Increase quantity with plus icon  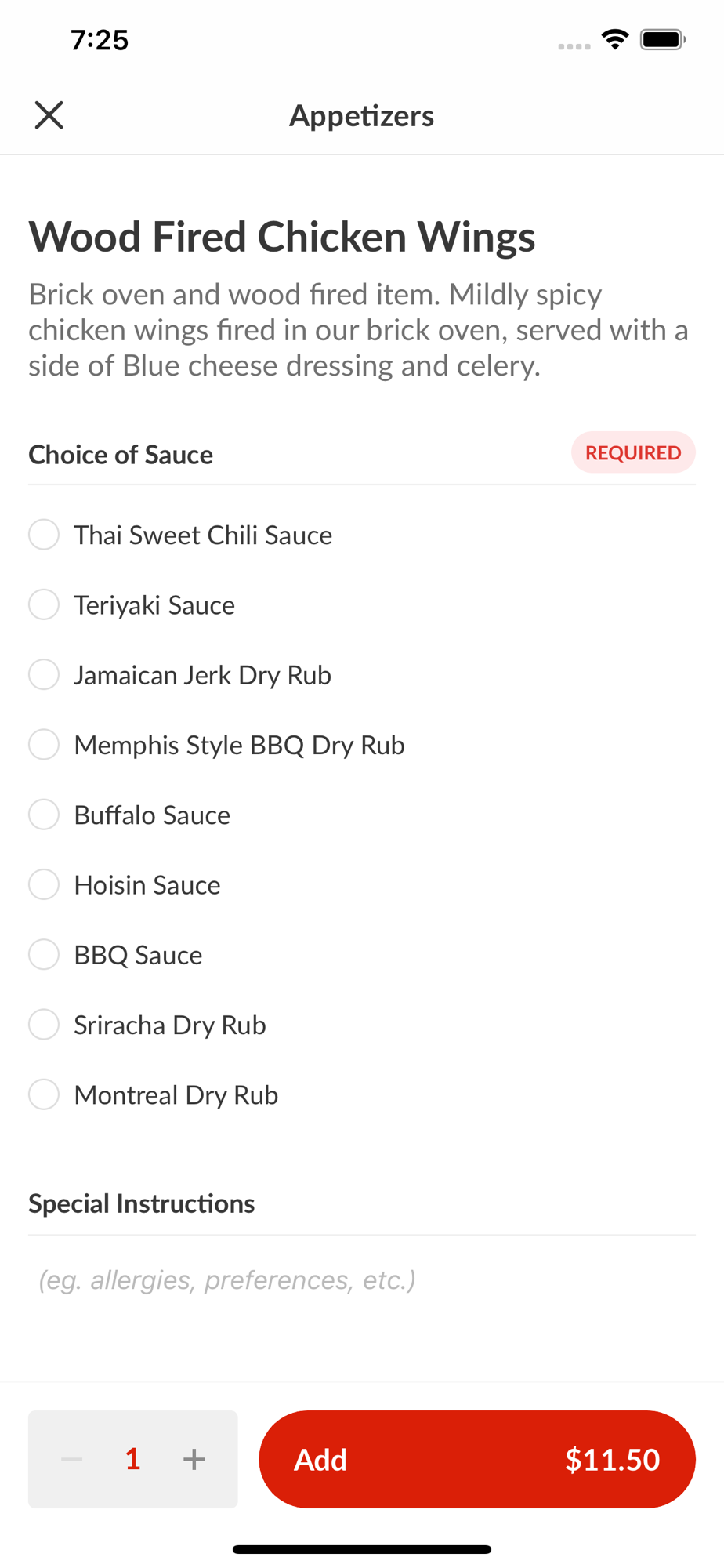coord(194,1459)
